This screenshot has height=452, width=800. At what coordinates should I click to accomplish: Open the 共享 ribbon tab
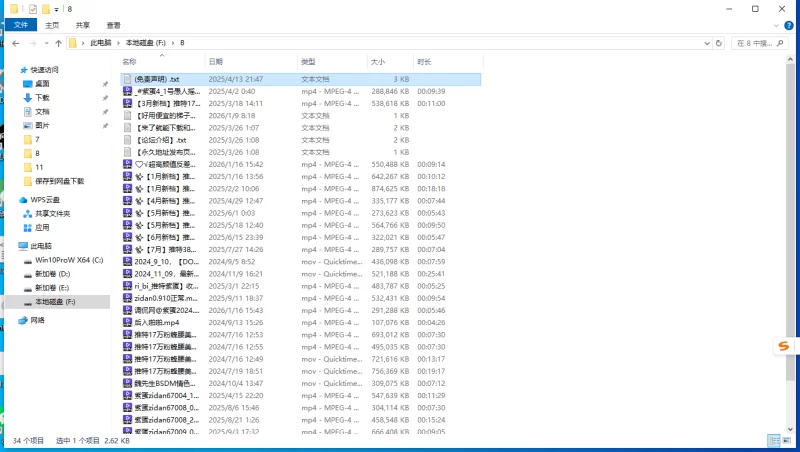tap(83, 25)
